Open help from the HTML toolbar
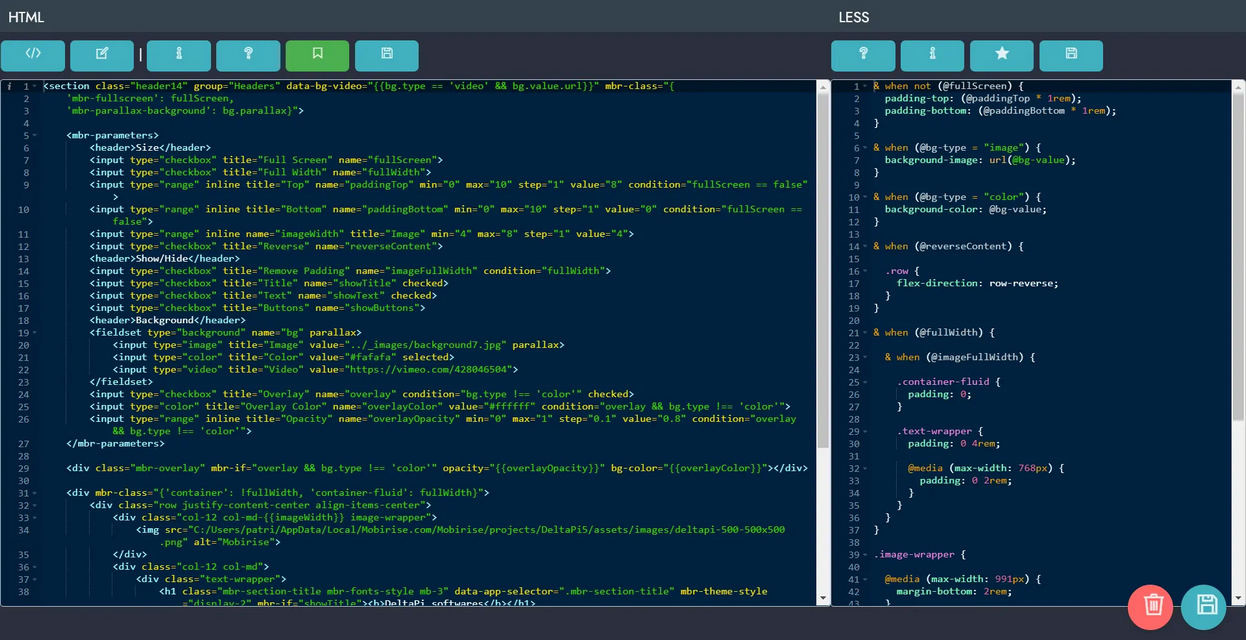This screenshot has width=1246, height=640. (x=248, y=55)
